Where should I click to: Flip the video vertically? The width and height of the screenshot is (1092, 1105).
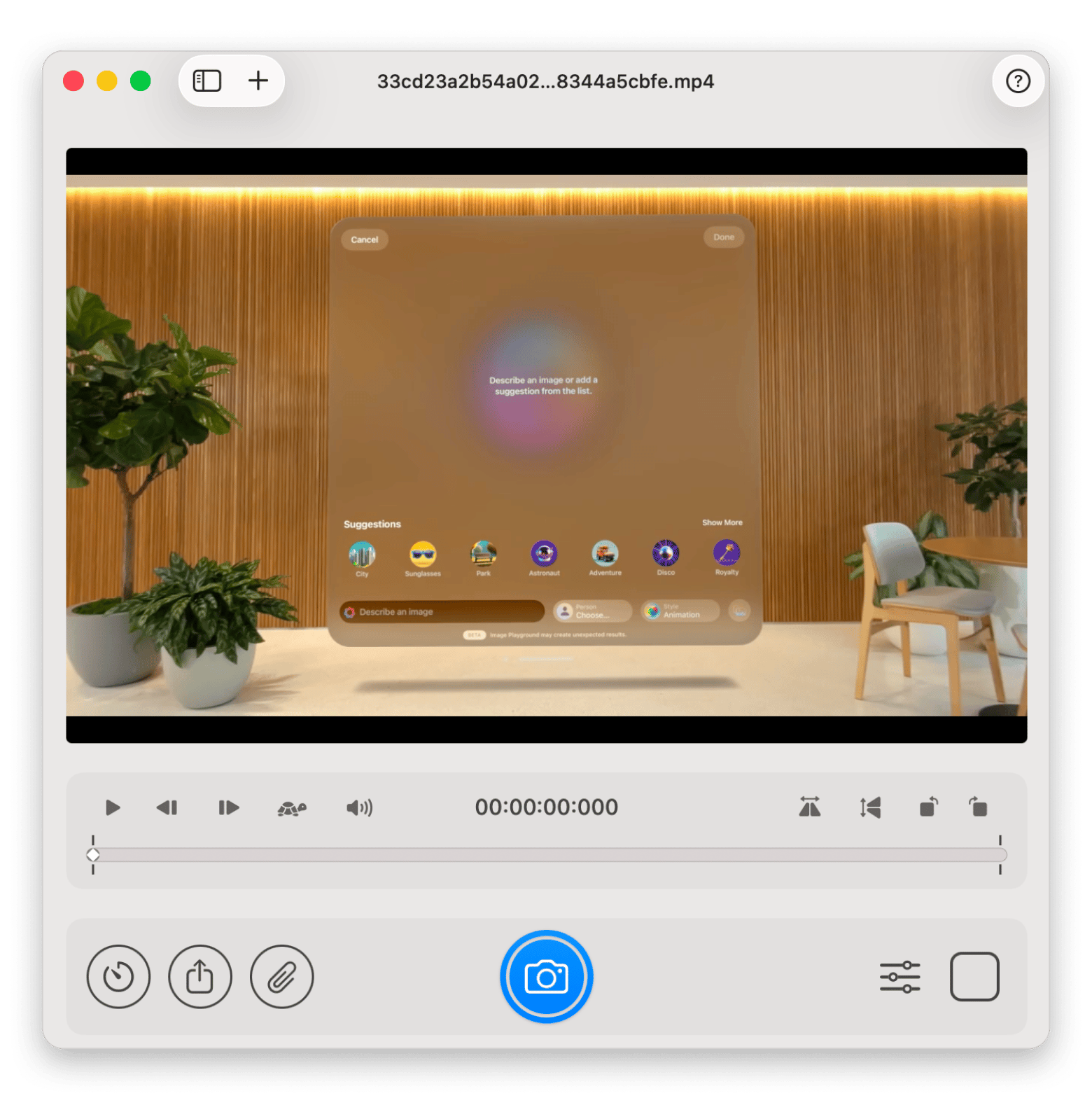coord(870,807)
